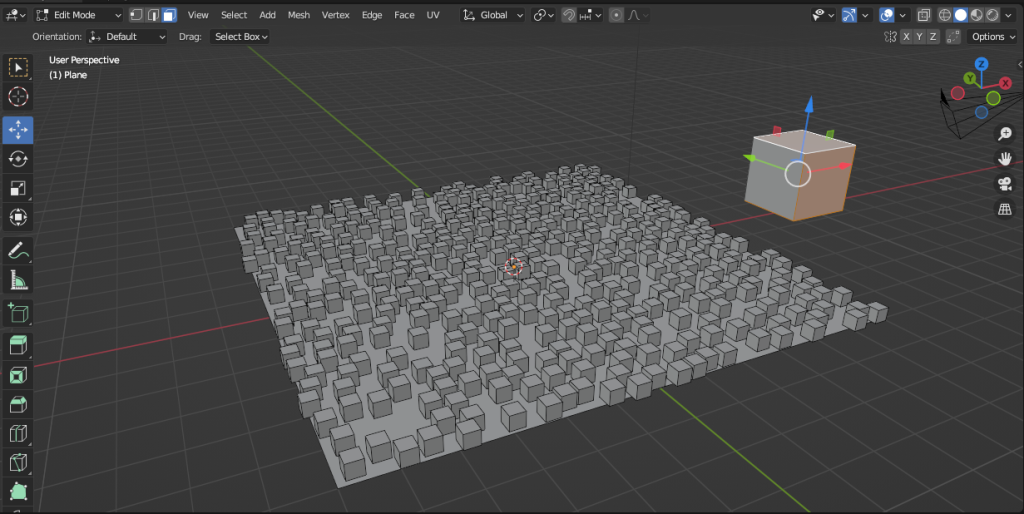The height and width of the screenshot is (514, 1024).
Task: Switch to Material Preview shading
Action: [977, 15]
